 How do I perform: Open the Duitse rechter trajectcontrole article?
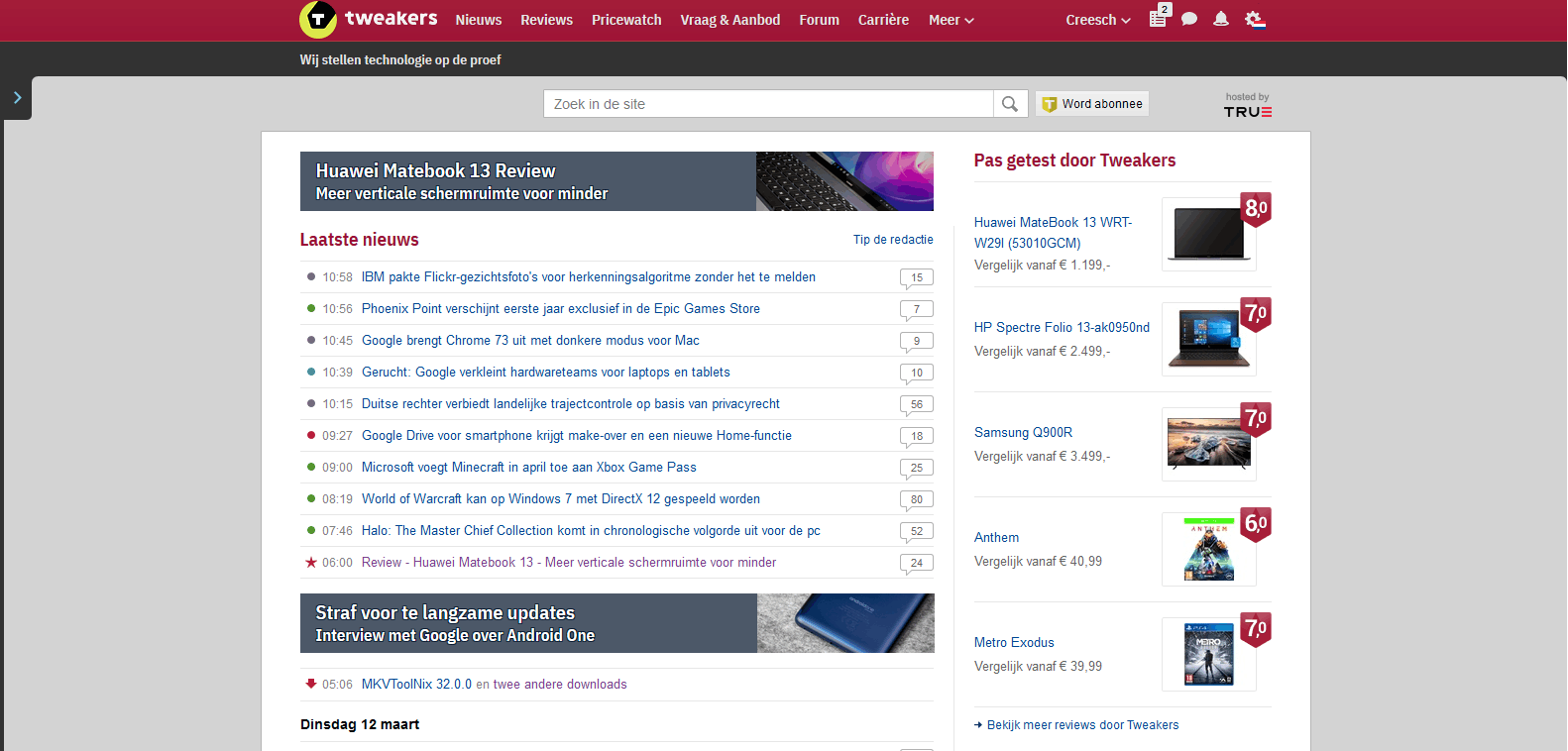pyautogui.click(x=571, y=404)
